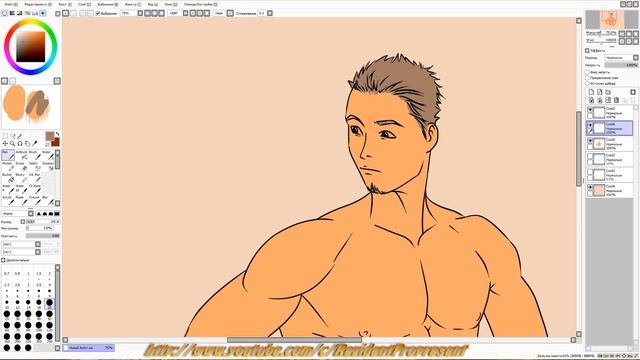The width and height of the screenshot is (640, 360).
Task: Hide the bottom peach background layer
Action: [590, 188]
